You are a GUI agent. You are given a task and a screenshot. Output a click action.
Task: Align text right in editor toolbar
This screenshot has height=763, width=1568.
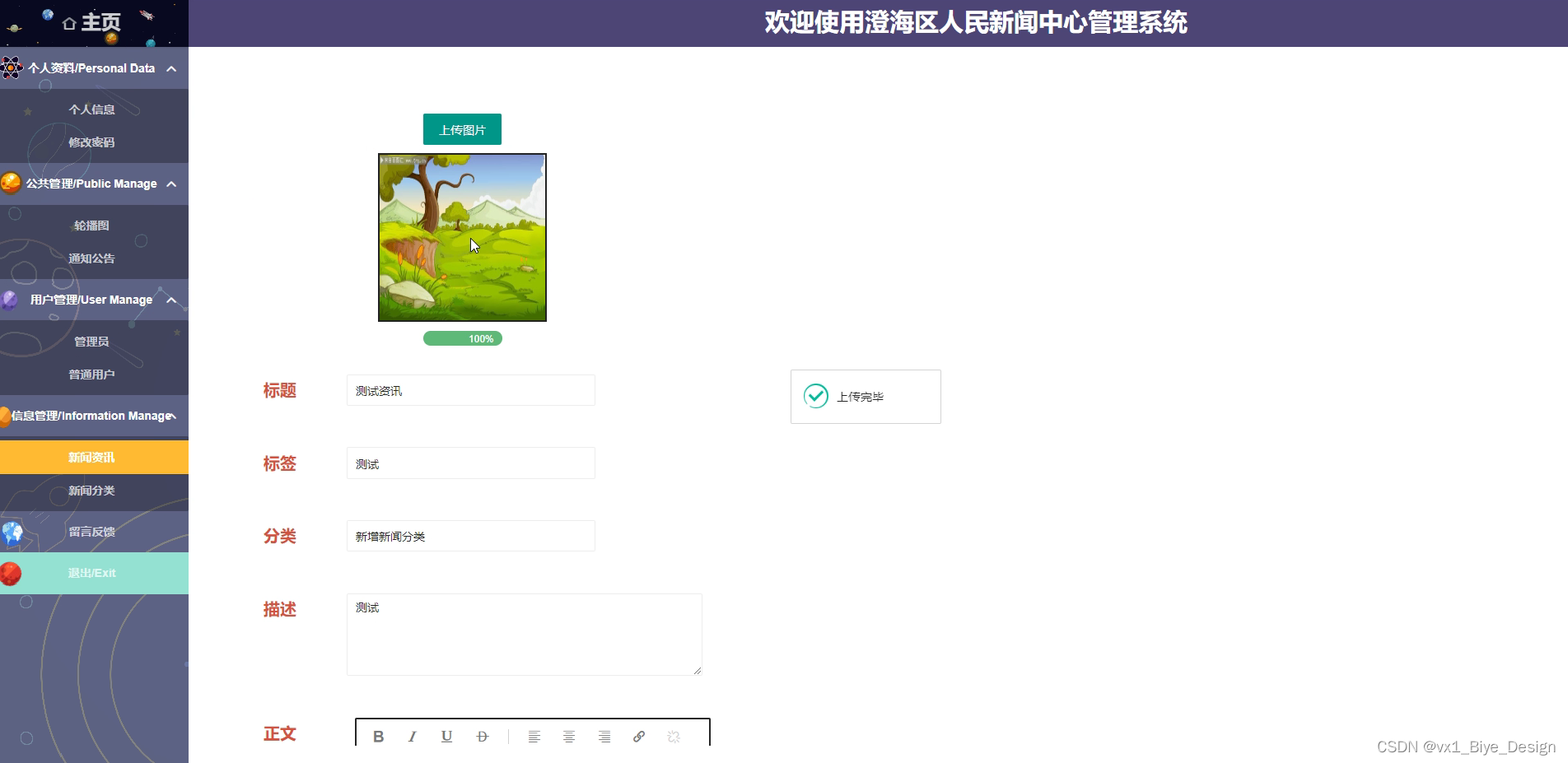pos(604,737)
